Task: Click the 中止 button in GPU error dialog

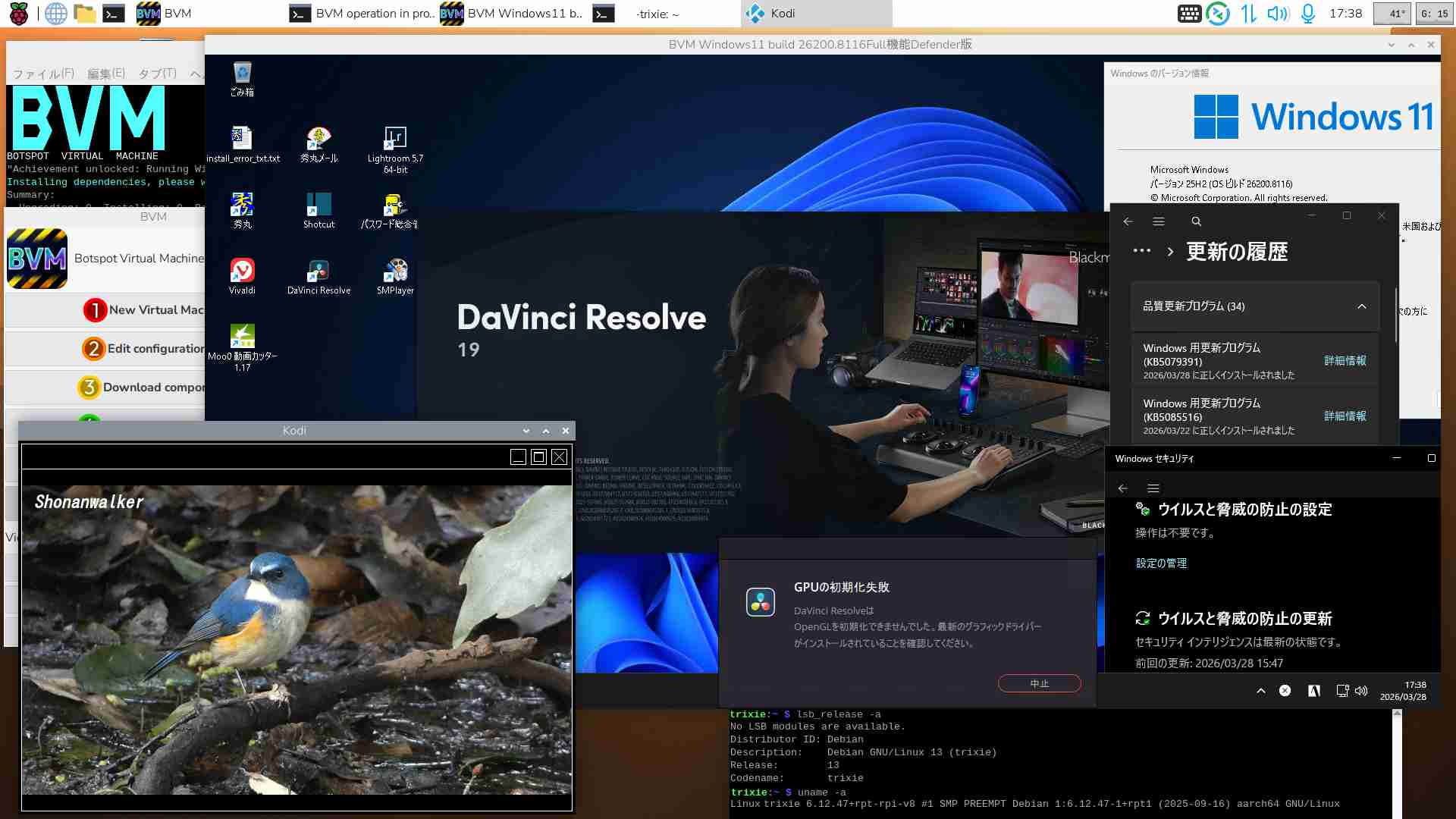Action: coord(1039,683)
